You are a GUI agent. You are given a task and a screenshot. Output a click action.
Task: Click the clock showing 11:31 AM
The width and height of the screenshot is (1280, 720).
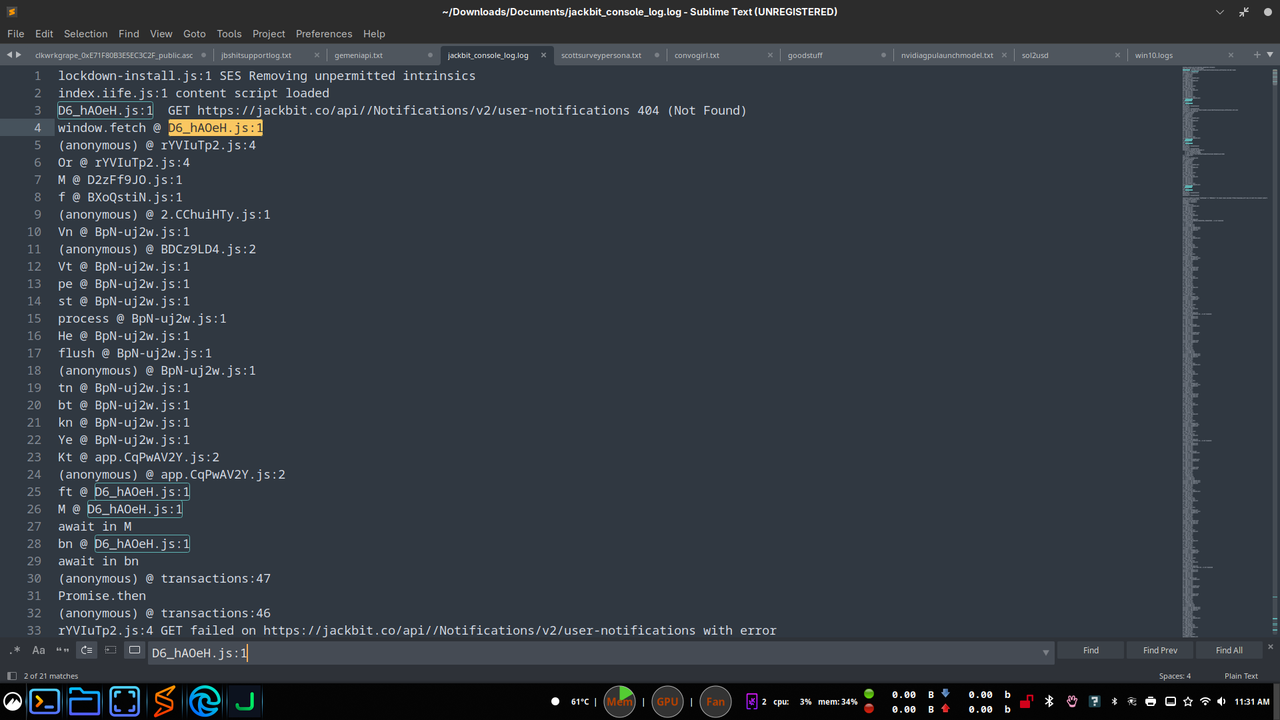[x=1252, y=702]
